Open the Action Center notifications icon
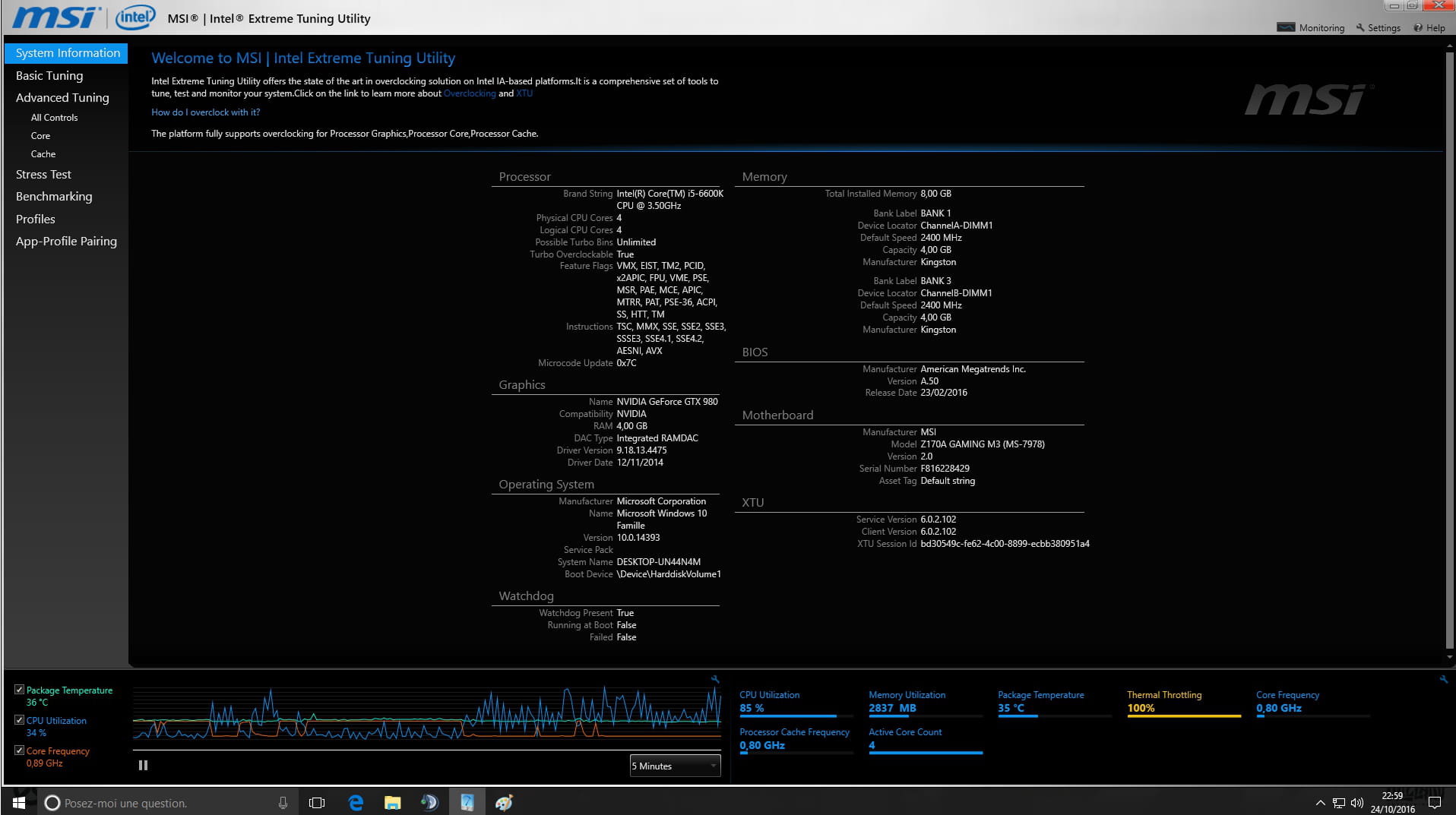The image size is (1456, 815). point(1435,803)
